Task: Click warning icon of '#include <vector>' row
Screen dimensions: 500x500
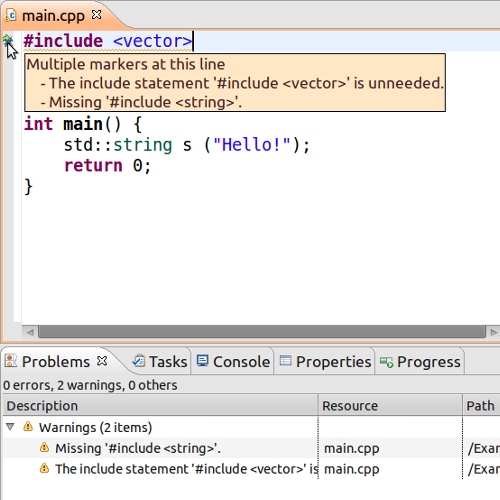Action: click(x=44, y=468)
